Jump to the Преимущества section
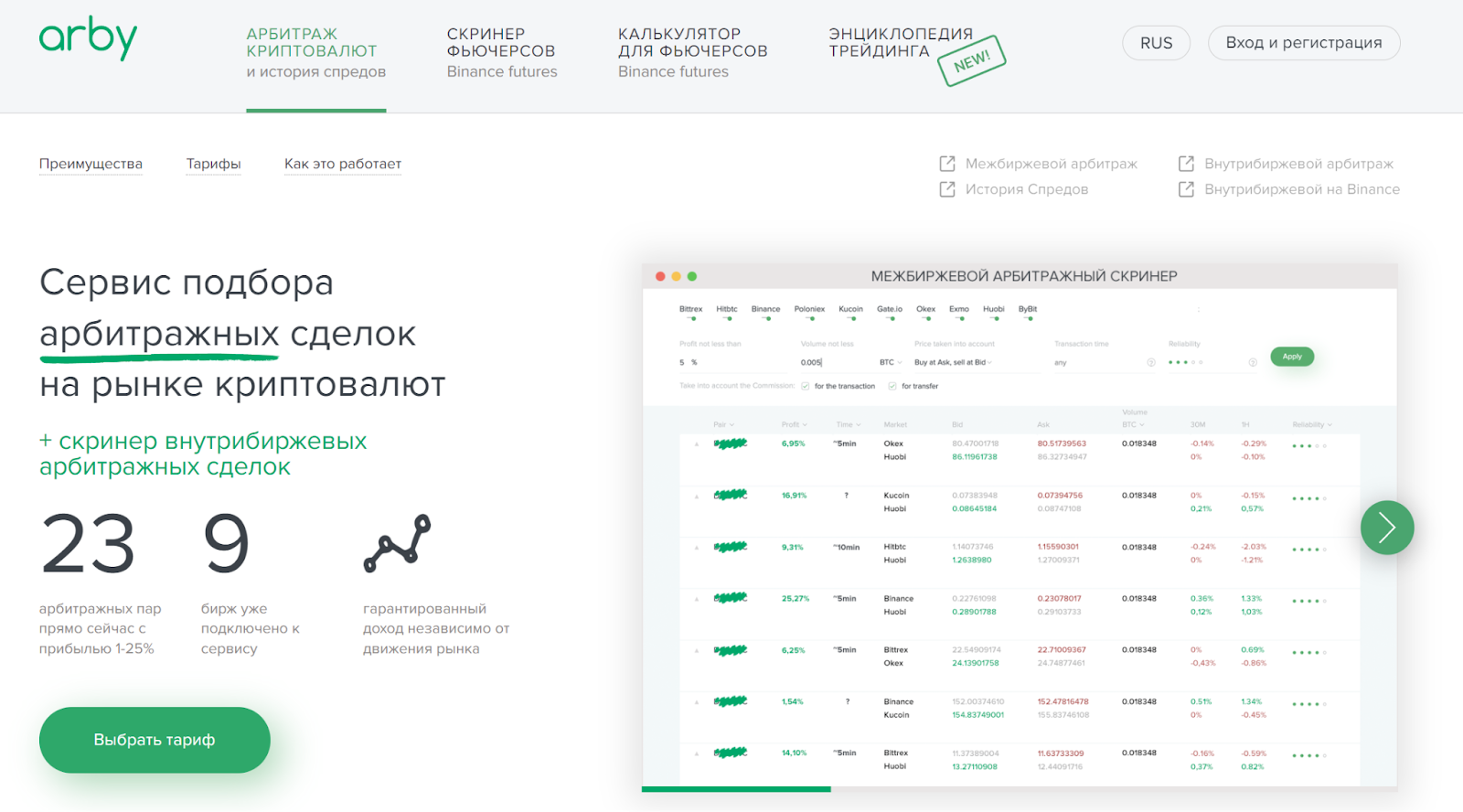Image resolution: width=1463 pixels, height=812 pixels. coord(91,164)
